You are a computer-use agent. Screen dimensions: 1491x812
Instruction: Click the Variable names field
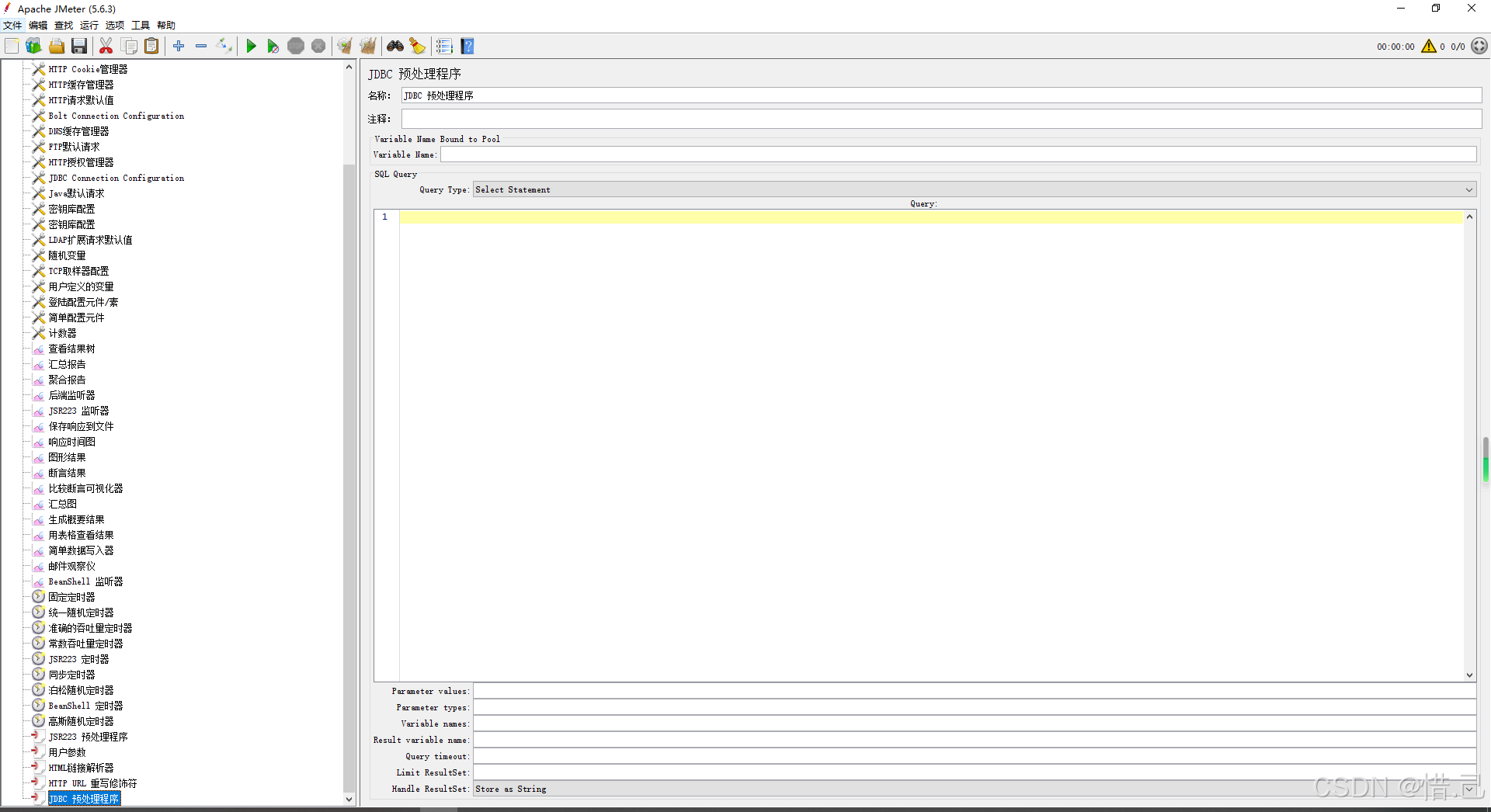tap(975, 724)
